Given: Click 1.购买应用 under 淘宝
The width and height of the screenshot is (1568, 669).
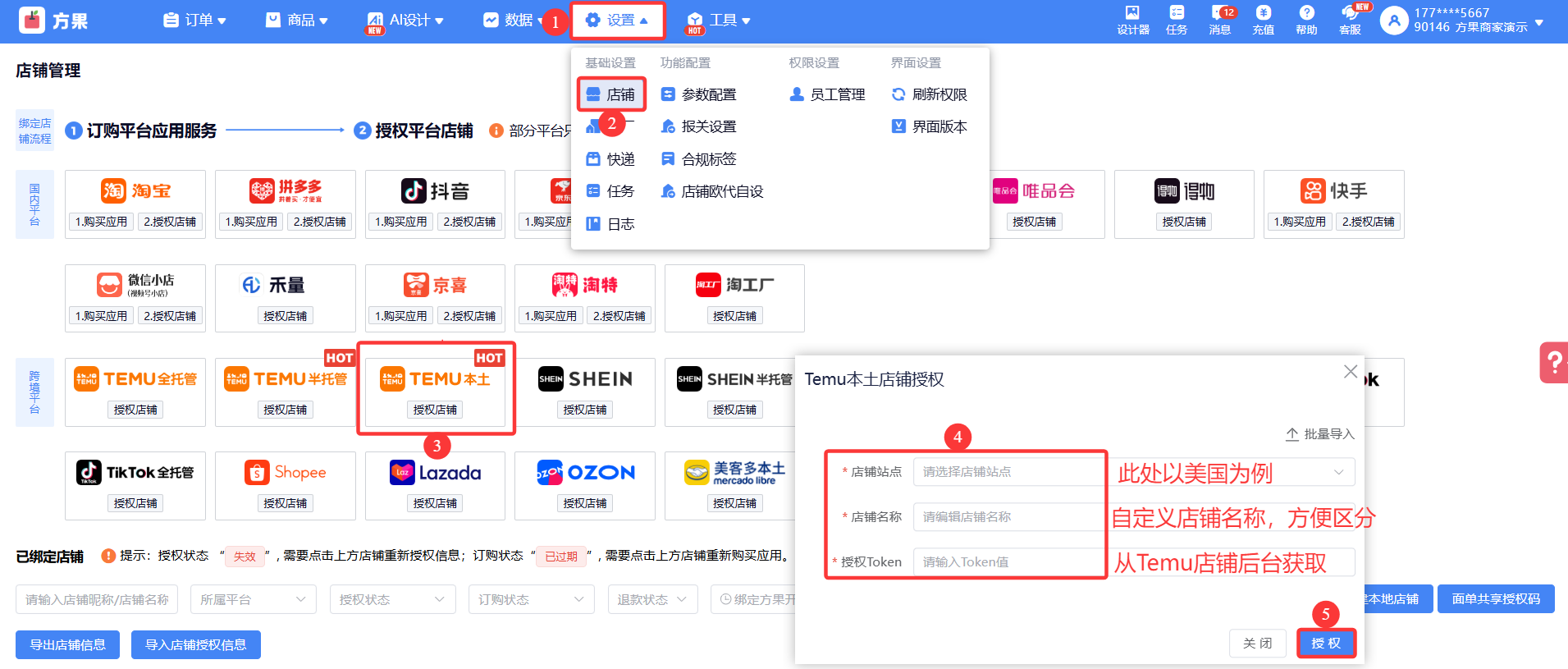Looking at the screenshot, I should [x=102, y=222].
